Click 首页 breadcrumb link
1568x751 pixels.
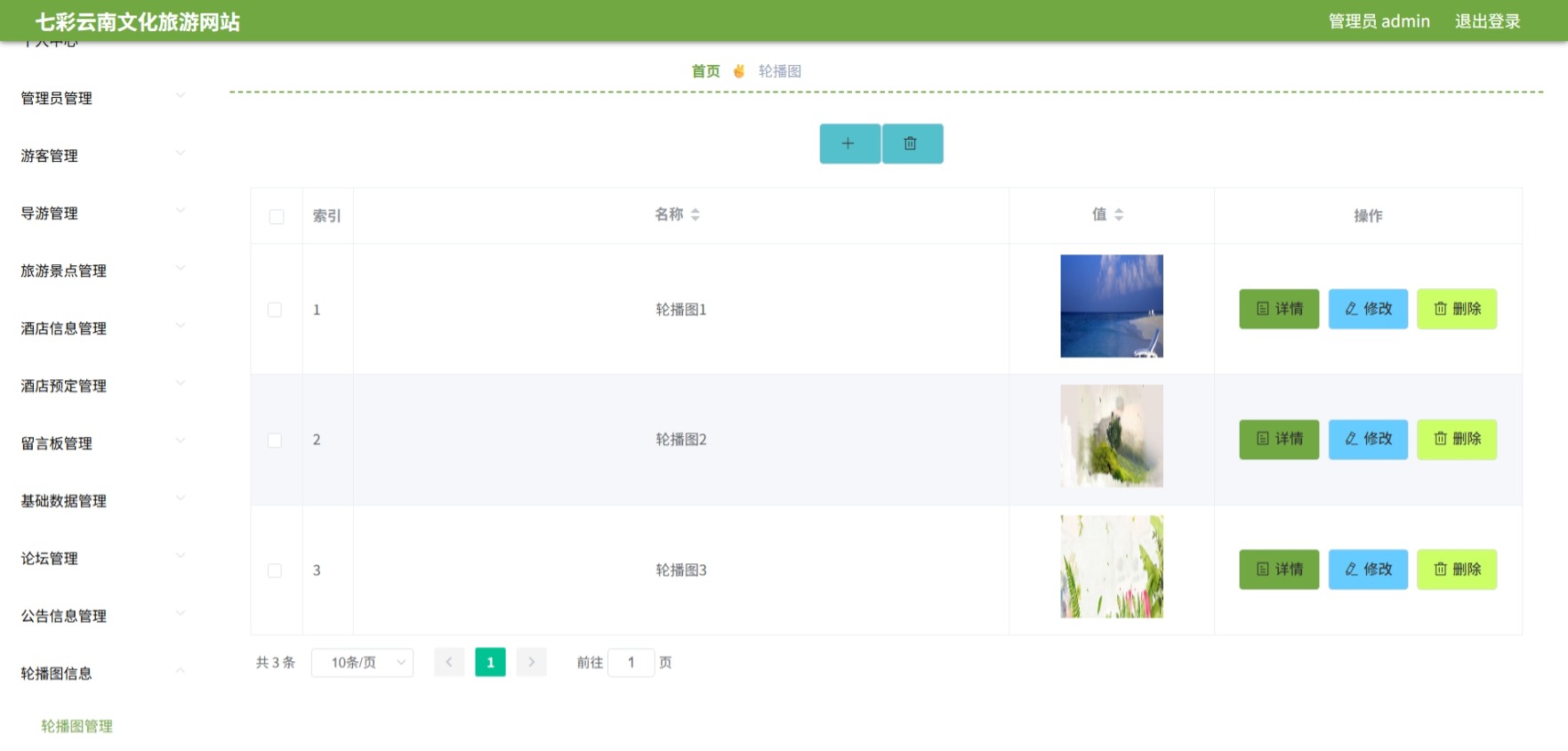point(706,71)
